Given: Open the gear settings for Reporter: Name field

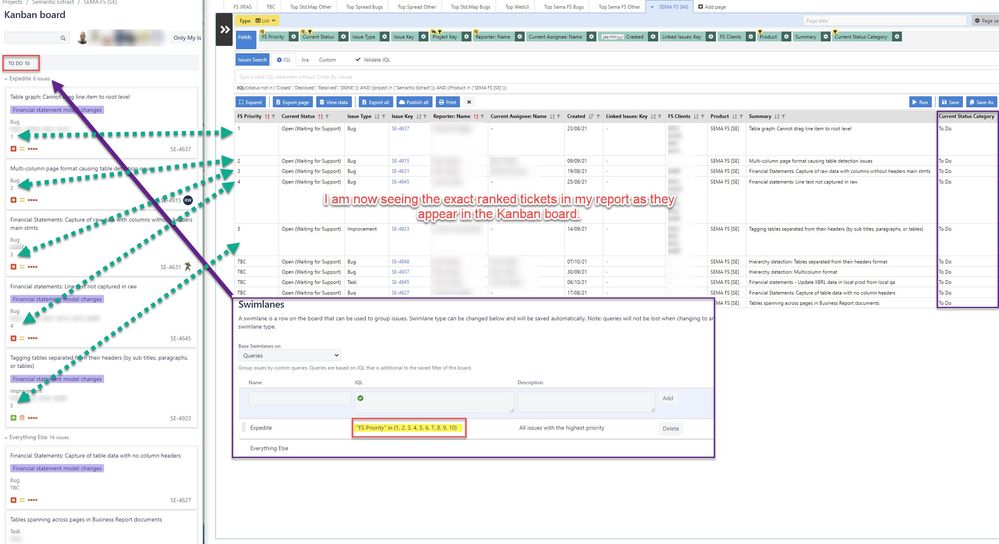Looking at the screenshot, I should coord(520,37).
